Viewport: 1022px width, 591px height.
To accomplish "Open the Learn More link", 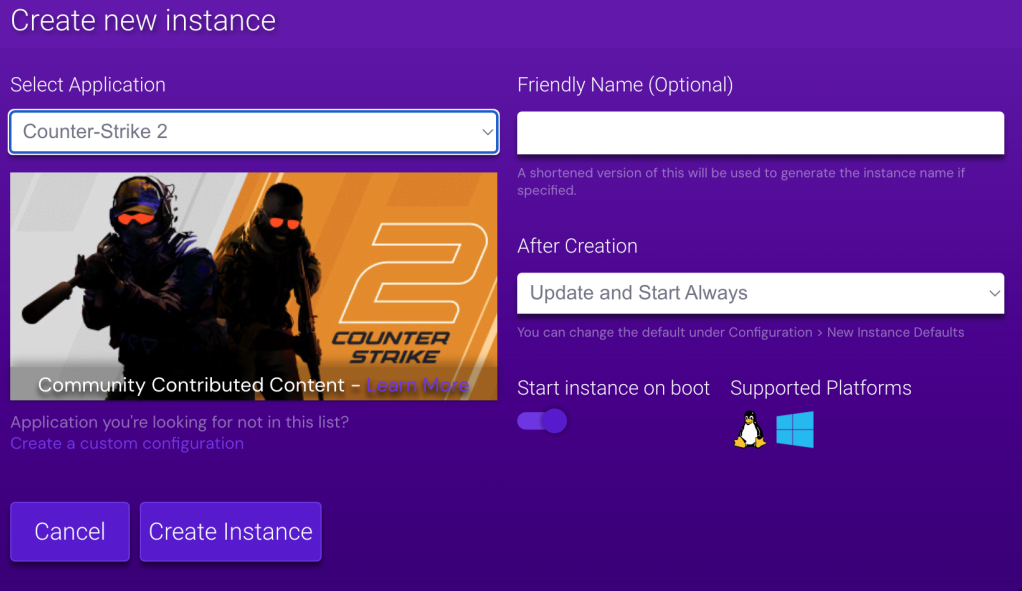I will point(418,385).
